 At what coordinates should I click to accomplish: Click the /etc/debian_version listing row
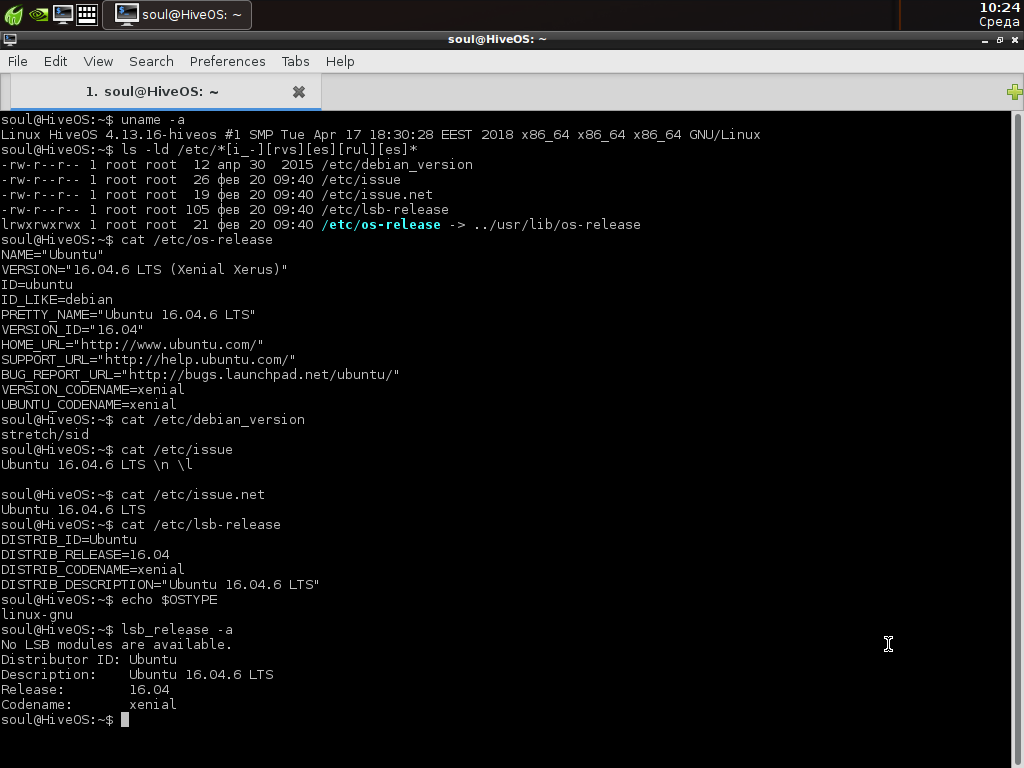pos(236,165)
